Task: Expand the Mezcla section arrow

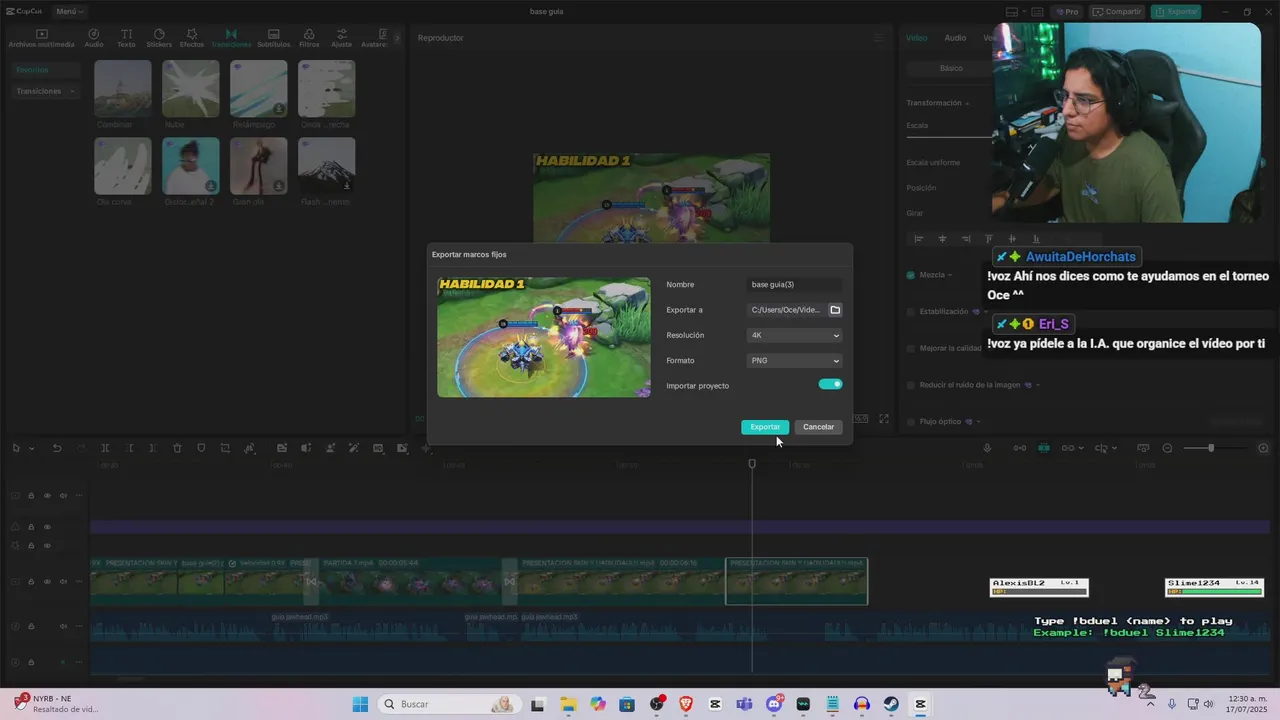Action: (950, 275)
